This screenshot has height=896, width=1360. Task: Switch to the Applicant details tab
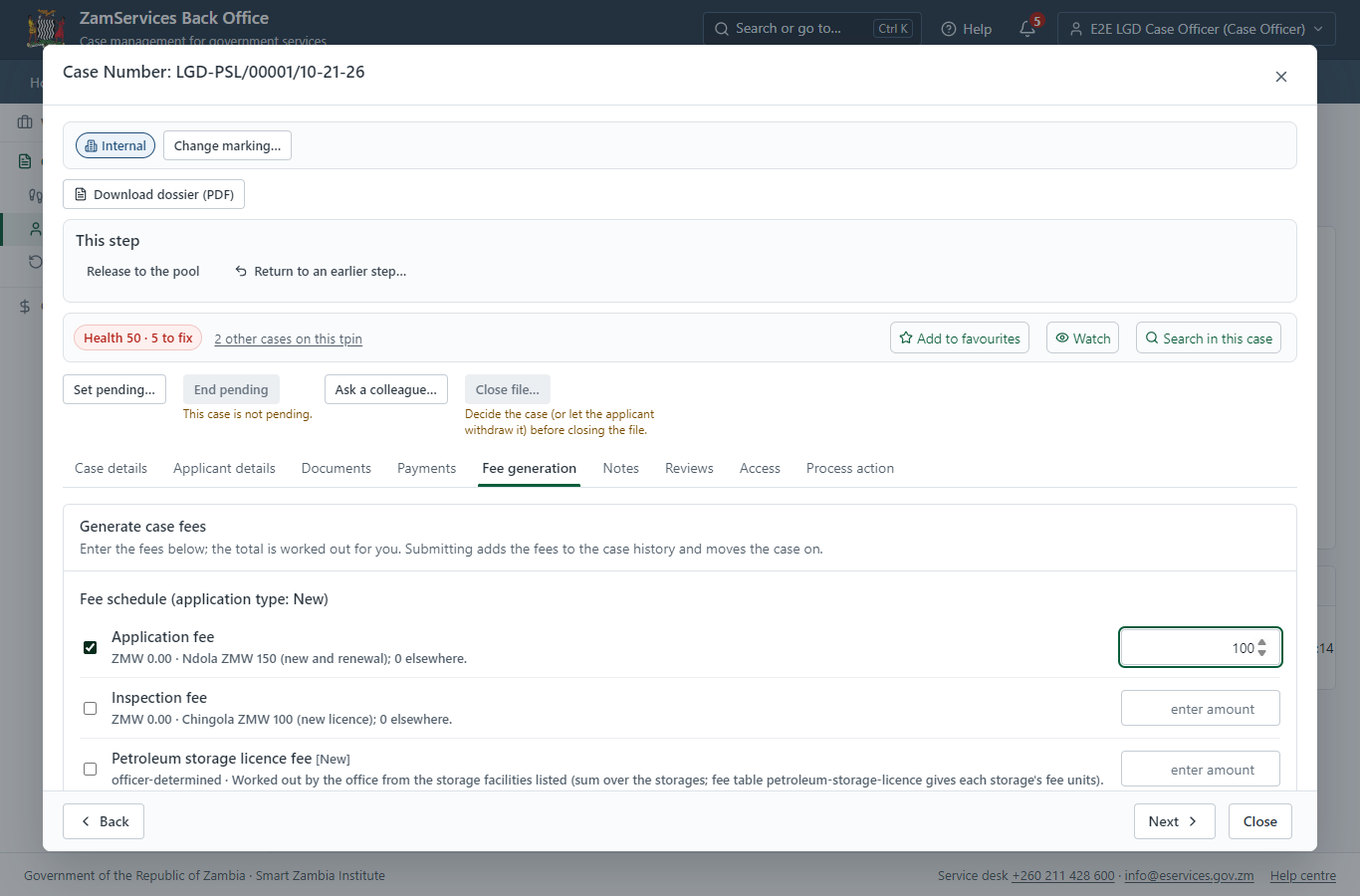[224, 468]
